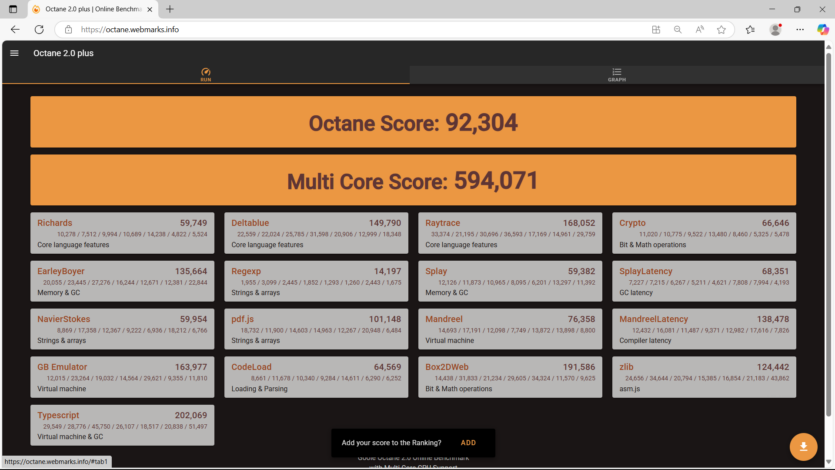Select the Splay benchmark title
This screenshot has width=835, height=470.
coord(436,271)
